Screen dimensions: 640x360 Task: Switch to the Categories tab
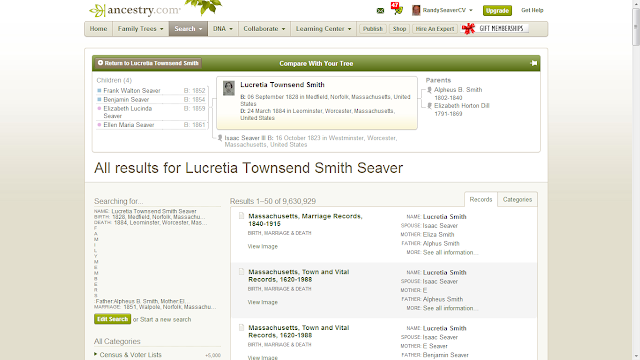[x=517, y=200]
